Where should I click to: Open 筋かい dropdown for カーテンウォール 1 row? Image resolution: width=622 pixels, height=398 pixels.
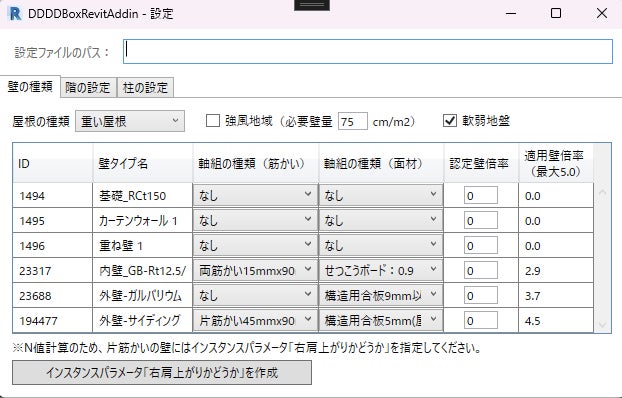(255, 220)
